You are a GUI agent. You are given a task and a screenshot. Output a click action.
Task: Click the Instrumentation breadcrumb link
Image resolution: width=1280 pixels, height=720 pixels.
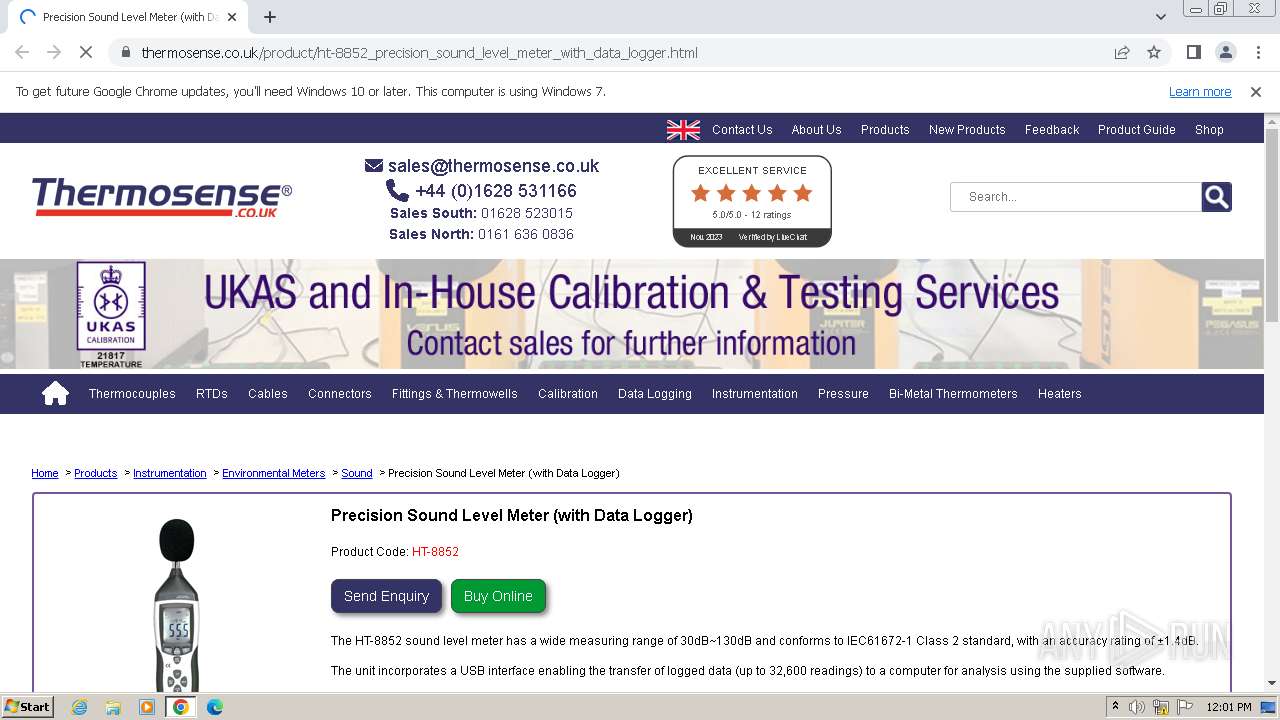click(x=170, y=474)
